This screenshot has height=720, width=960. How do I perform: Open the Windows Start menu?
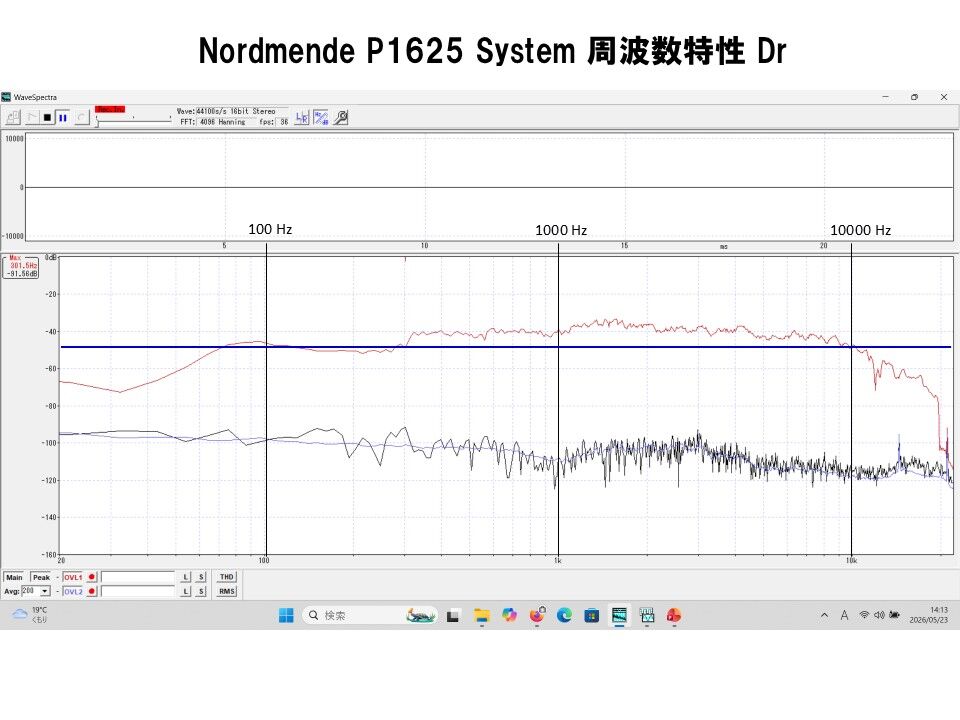[x=286, y=615]
